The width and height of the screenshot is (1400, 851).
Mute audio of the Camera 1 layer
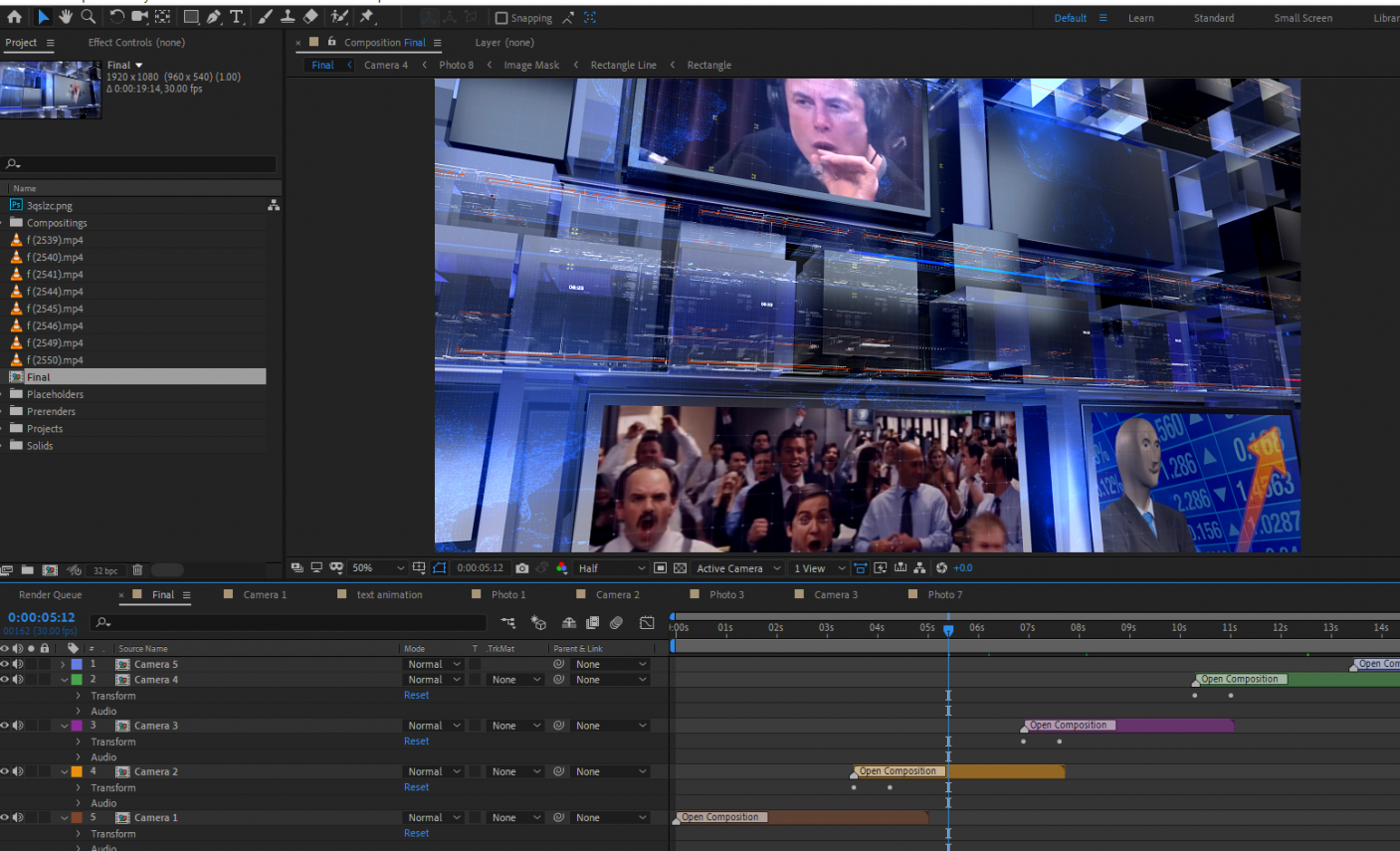pyautogui.click(x=18, y=817)
